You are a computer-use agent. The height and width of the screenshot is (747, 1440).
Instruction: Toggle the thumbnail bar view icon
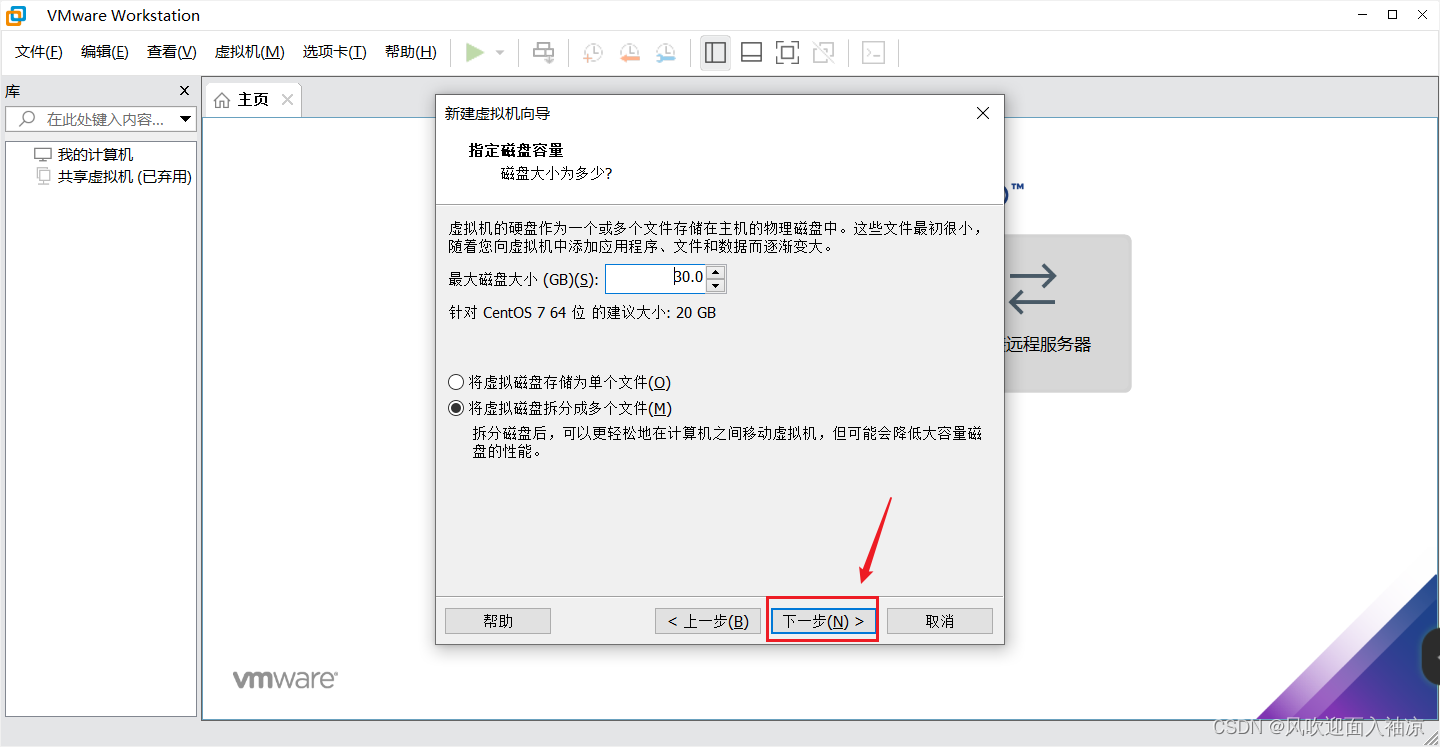pyautogui.click(x=751, y=53)
